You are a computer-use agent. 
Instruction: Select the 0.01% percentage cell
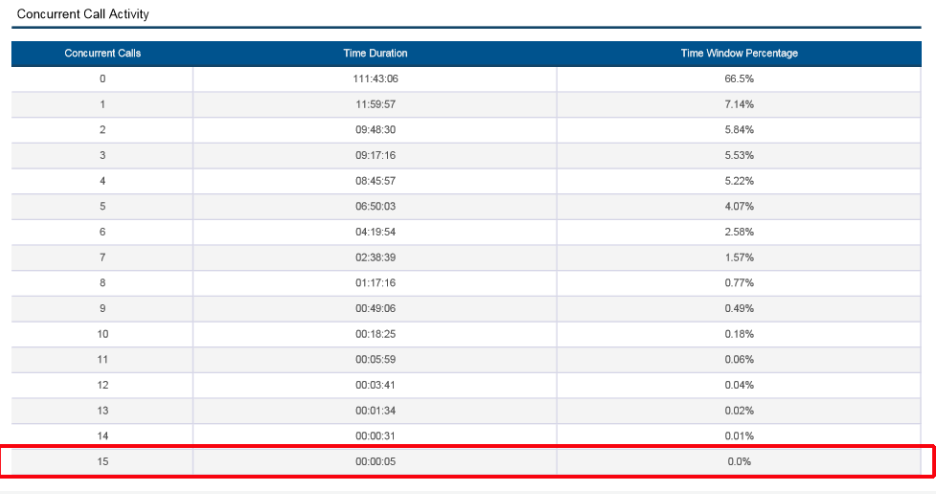(739, 436)
